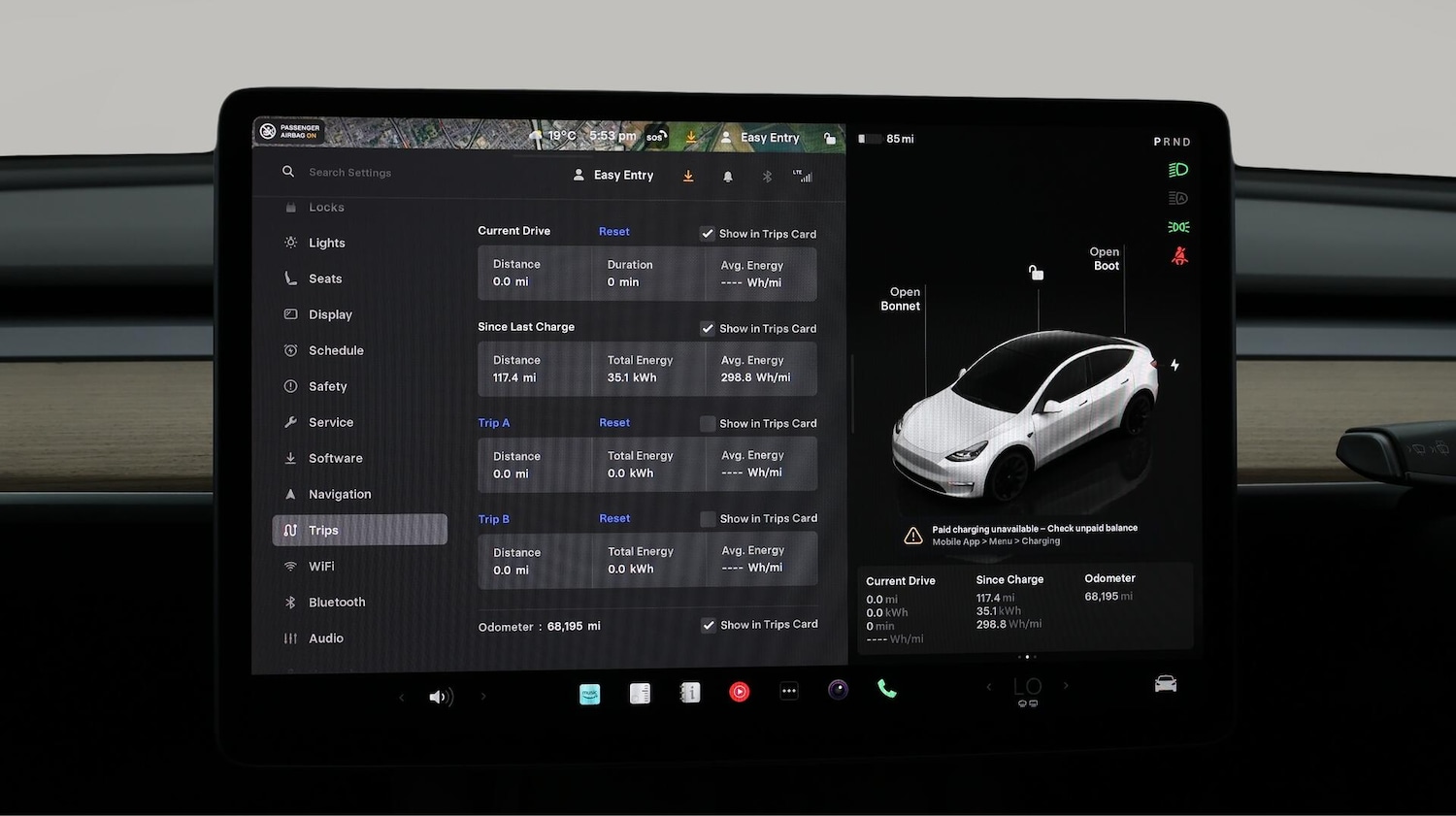Tap Open Boot on the car view
1456x816 pixels.
tap(1105, 258)
